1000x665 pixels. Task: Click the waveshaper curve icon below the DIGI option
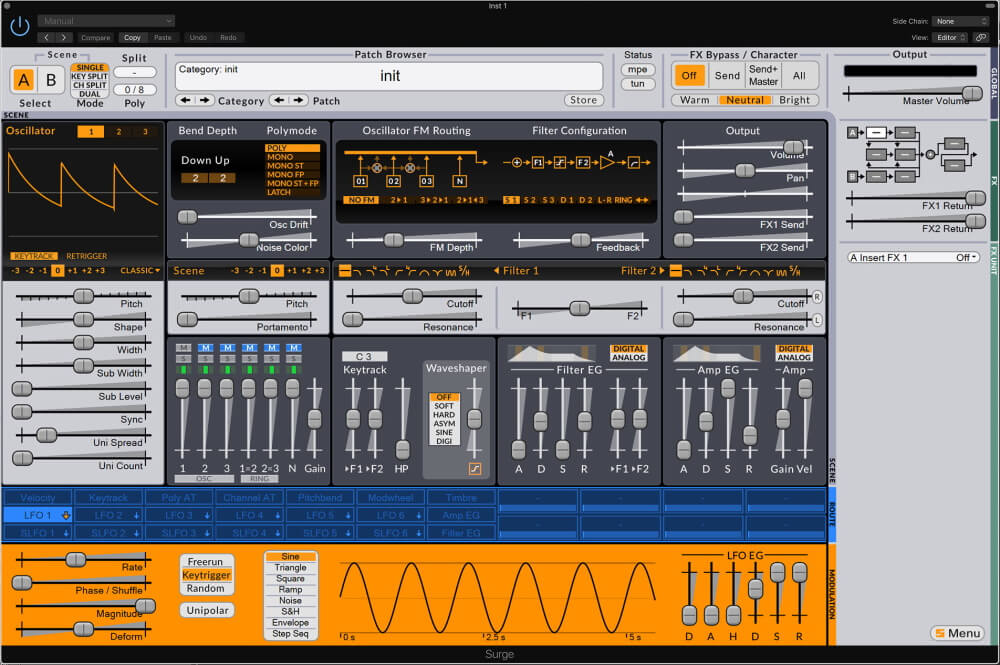476,469
